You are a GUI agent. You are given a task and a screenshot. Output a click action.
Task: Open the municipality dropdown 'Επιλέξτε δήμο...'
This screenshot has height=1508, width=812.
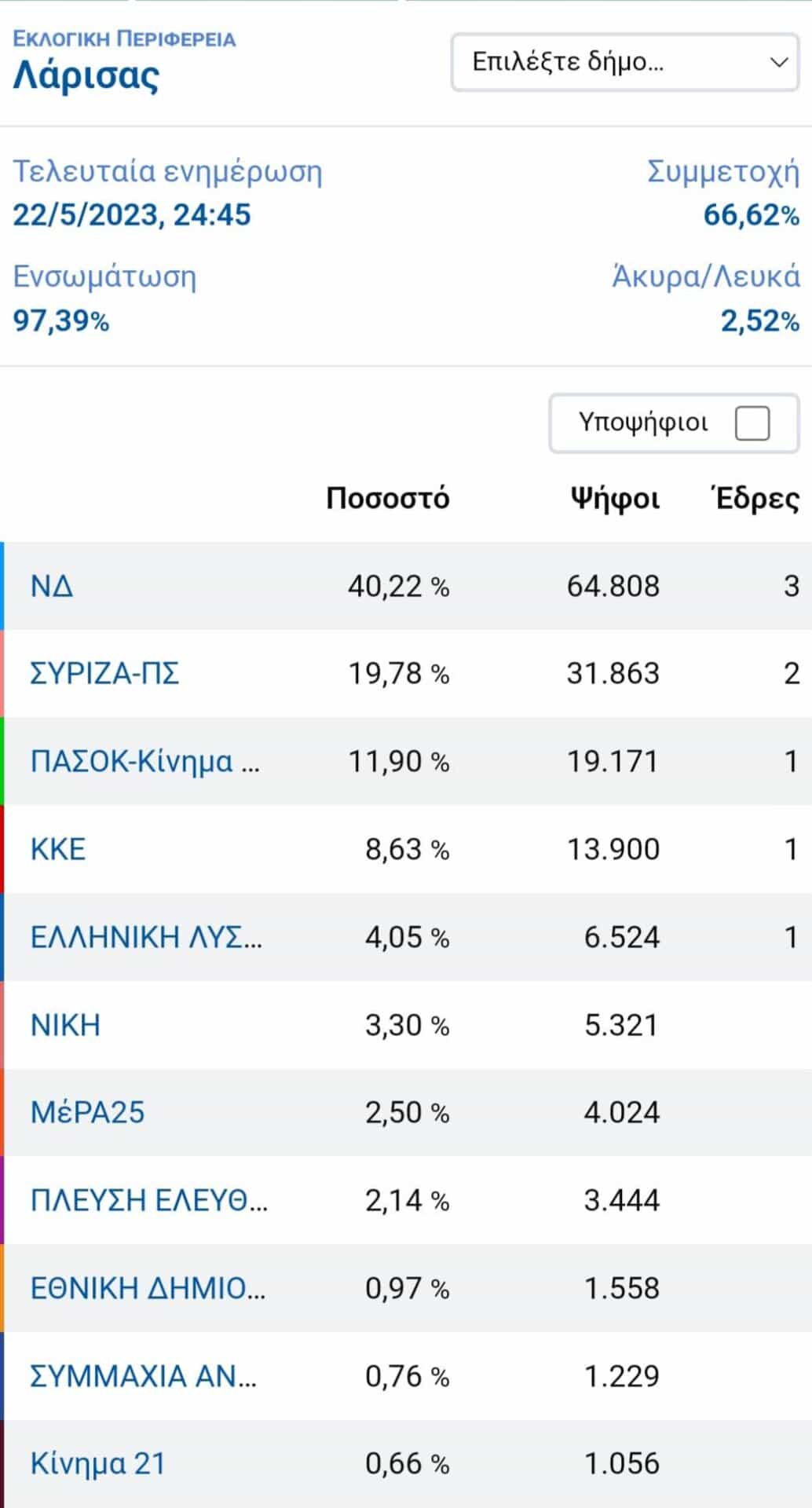click(625, 62)
